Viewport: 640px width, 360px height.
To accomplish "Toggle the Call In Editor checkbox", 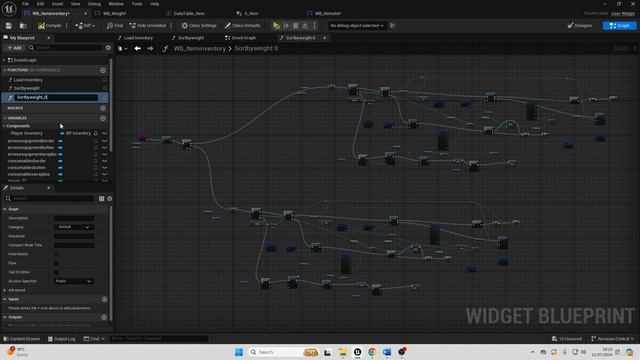I will [56, 272].
